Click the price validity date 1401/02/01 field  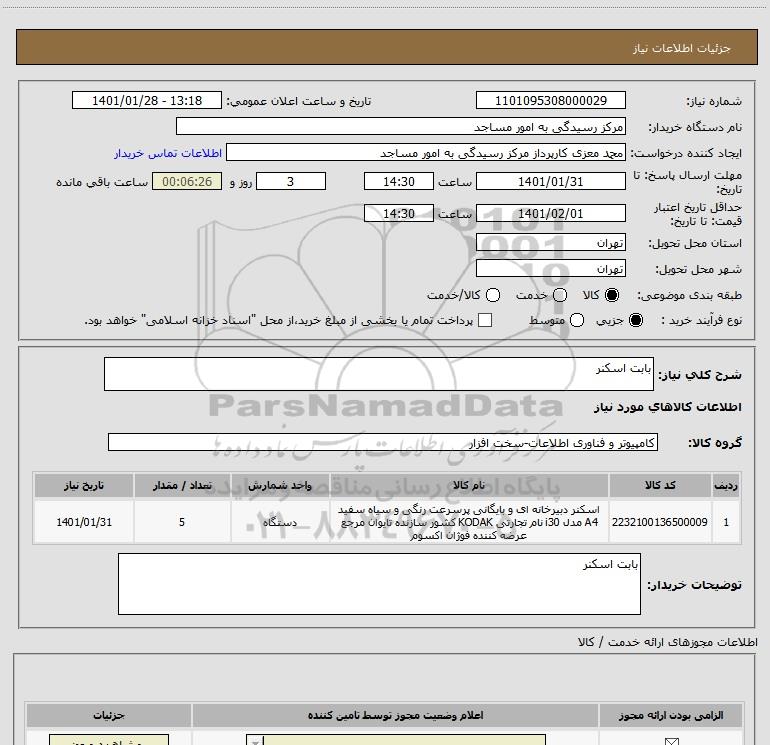coord(550,214)
